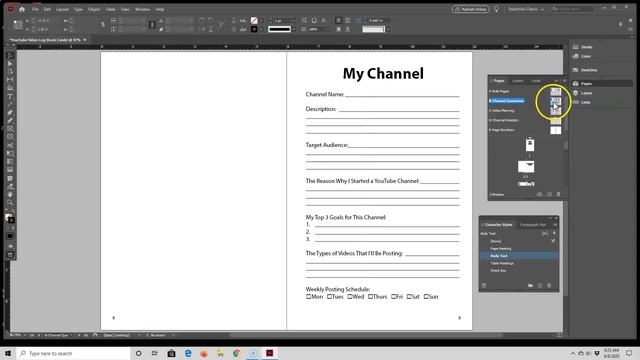Viewport: 640px width, 360px height.
Task: Select the Free Transform tool
Action: [10, 154]
